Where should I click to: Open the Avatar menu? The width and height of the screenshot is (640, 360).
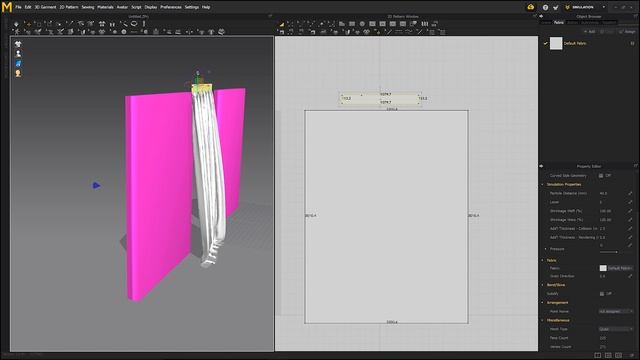[122, 7]
